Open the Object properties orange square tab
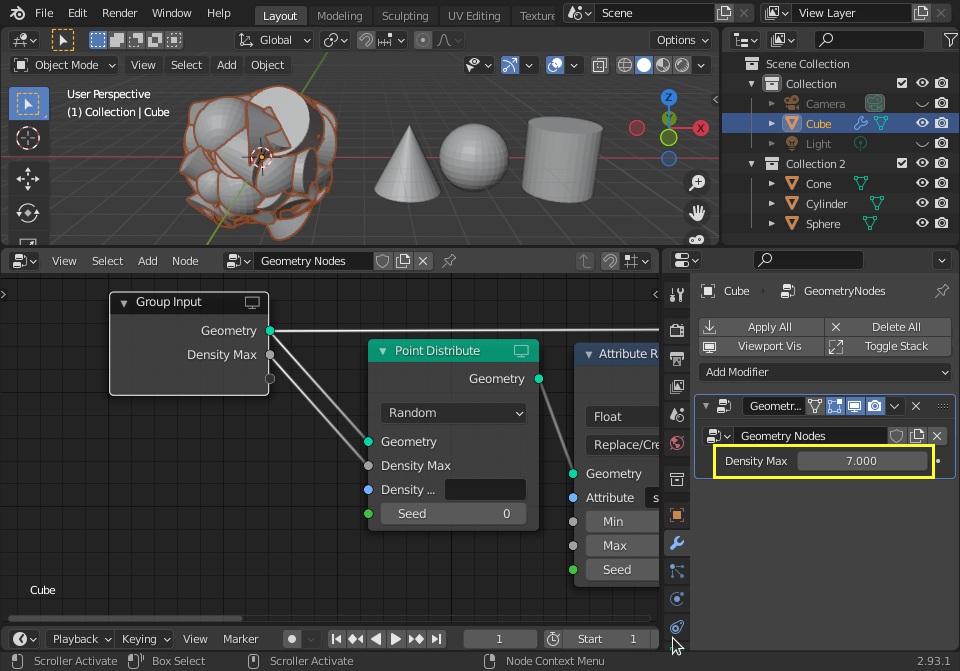 pos(677,515)
